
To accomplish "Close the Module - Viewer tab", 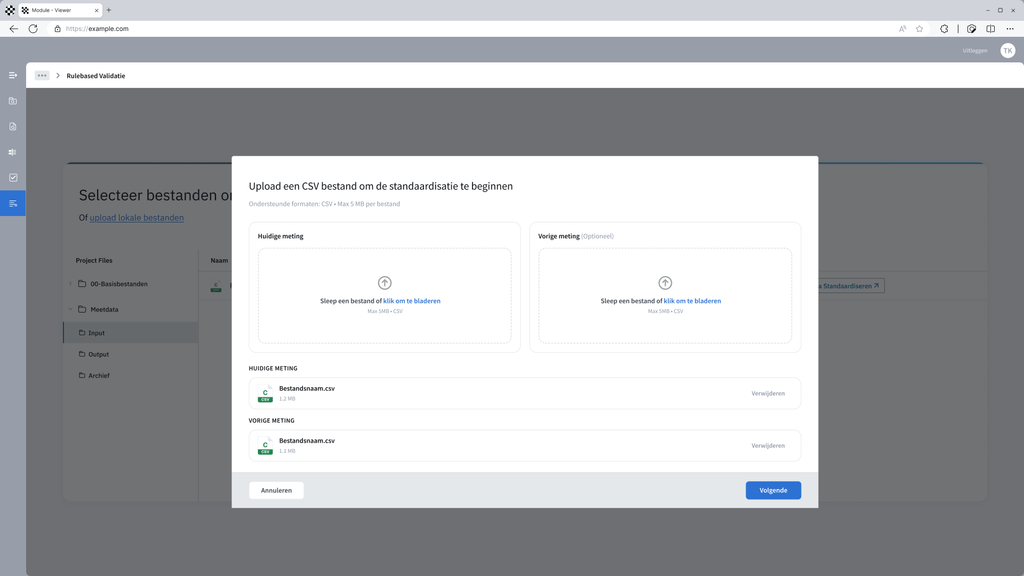I will click(97, 10).
